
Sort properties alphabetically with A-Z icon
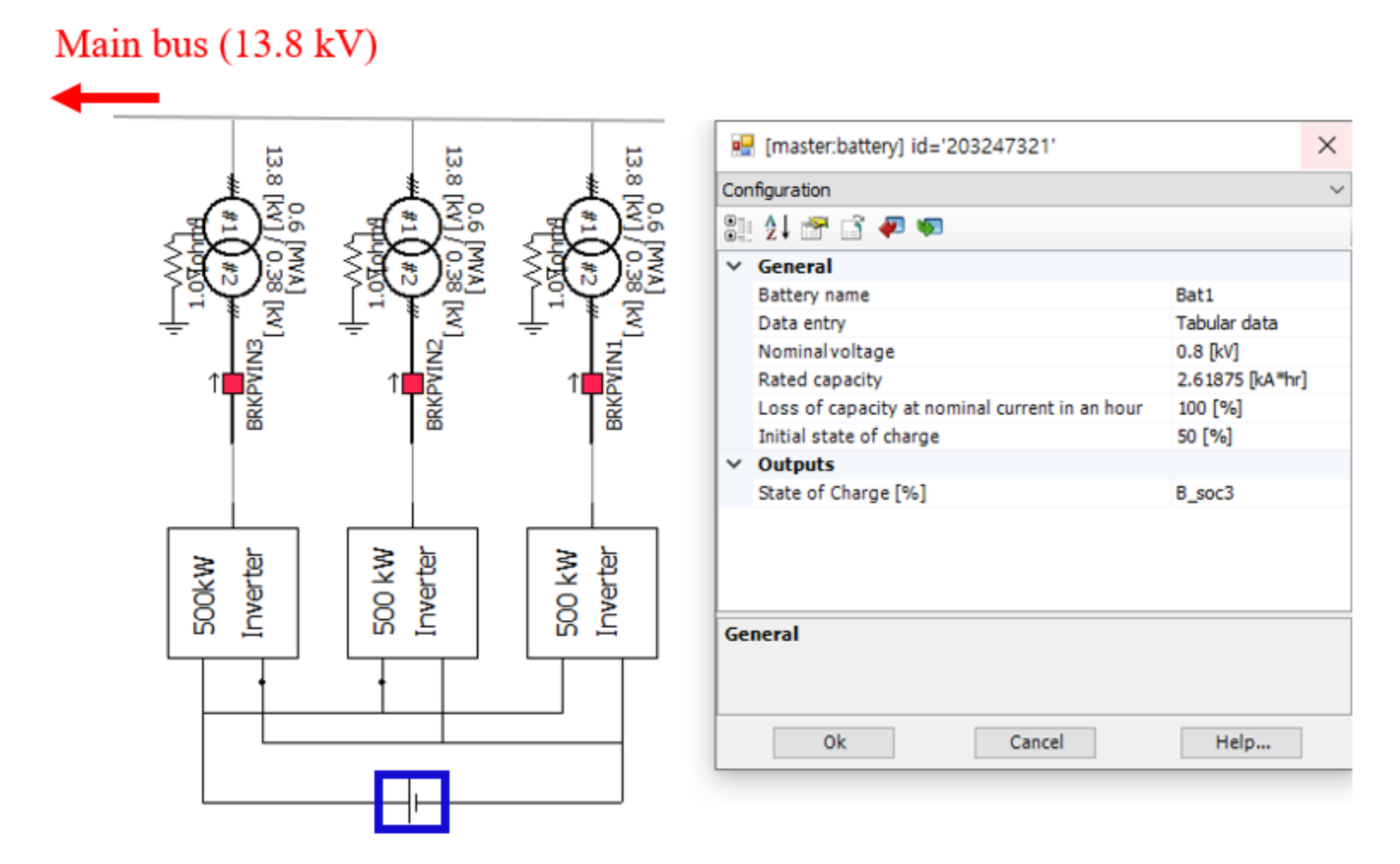point(776,228)
